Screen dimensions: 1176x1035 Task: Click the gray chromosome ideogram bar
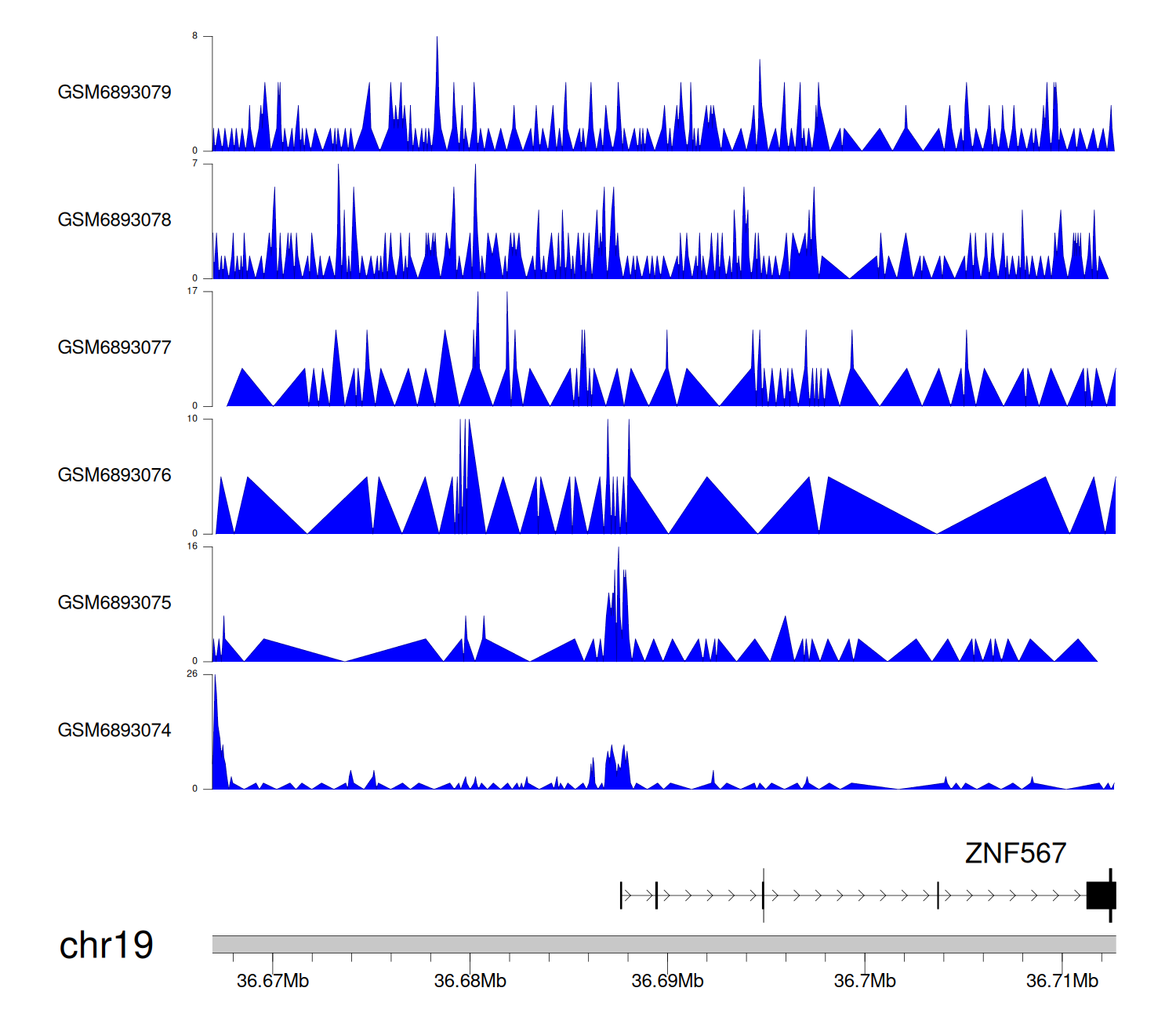point(663,944)
